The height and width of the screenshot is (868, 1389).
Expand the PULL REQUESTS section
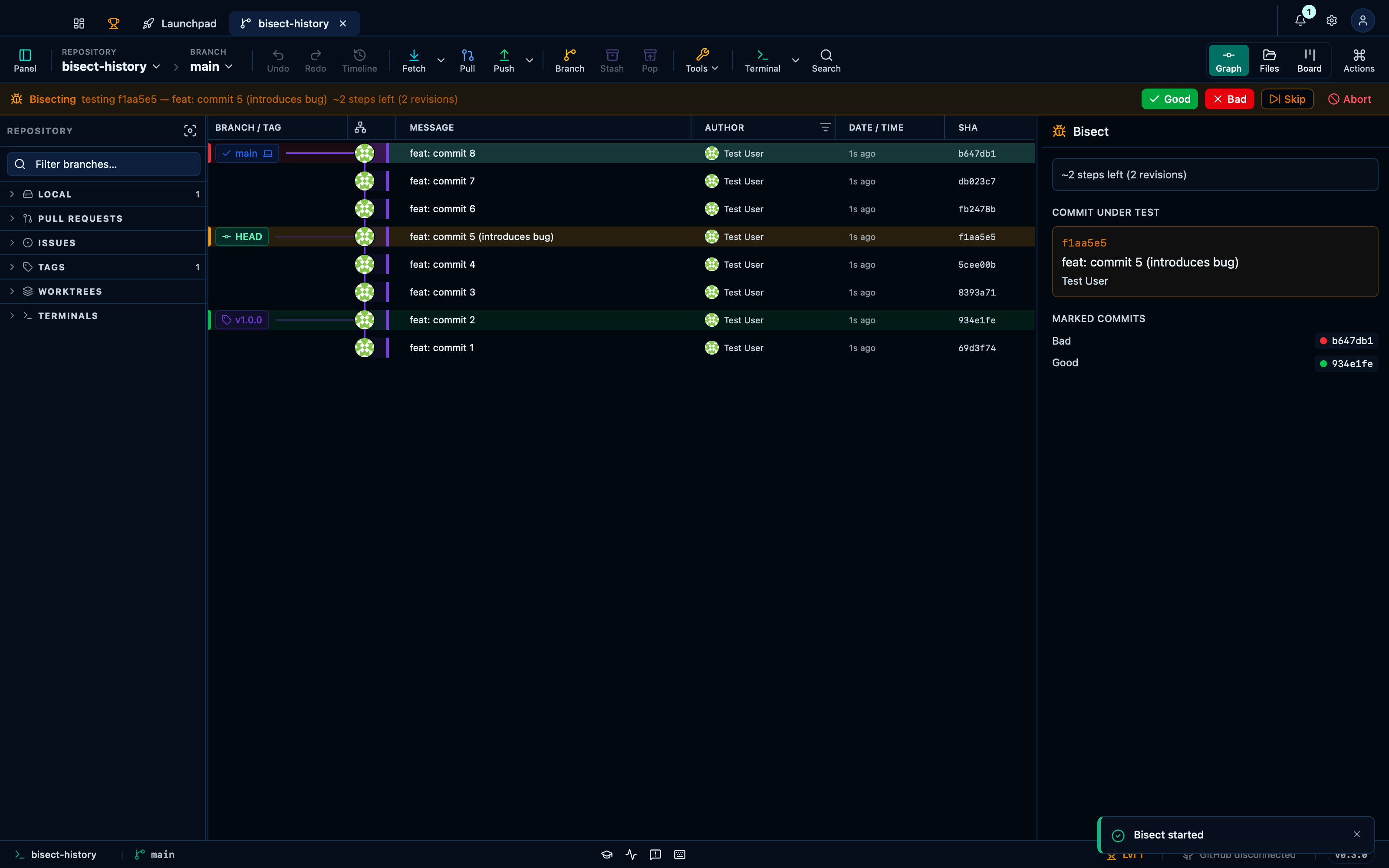tap(103, 219)
